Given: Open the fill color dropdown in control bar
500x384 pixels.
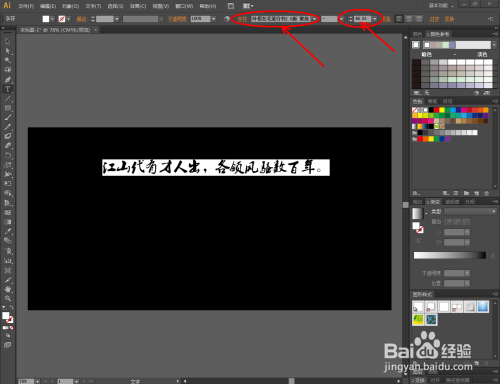Looking at the screenshot, I should coord(52,19).
